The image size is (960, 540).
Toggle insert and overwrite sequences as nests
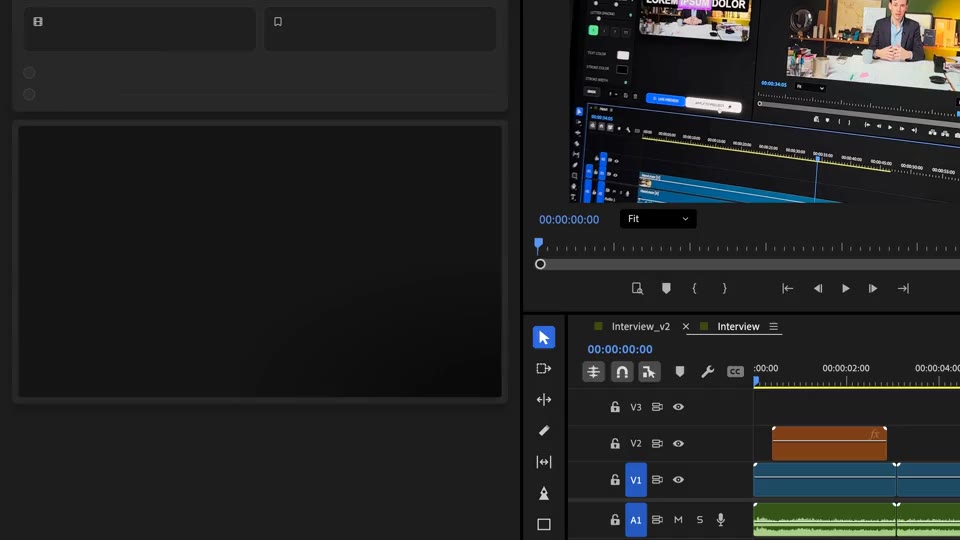(593, 372)
